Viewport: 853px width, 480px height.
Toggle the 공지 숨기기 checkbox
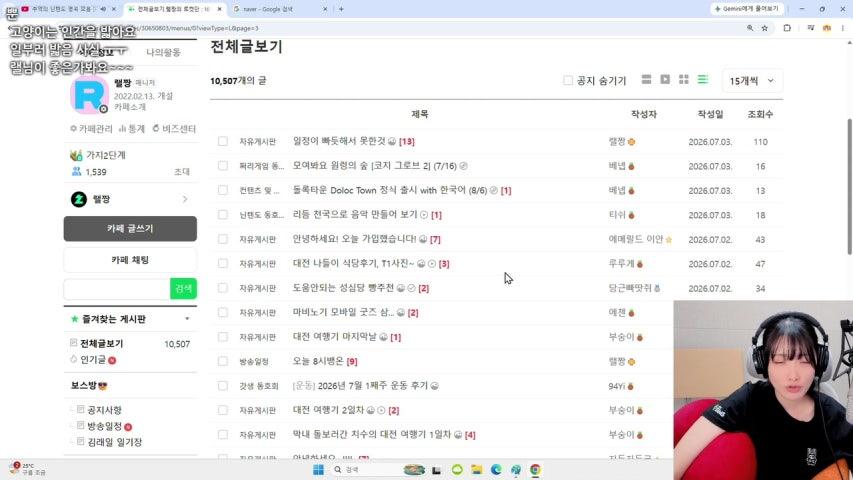pos(568,81)
